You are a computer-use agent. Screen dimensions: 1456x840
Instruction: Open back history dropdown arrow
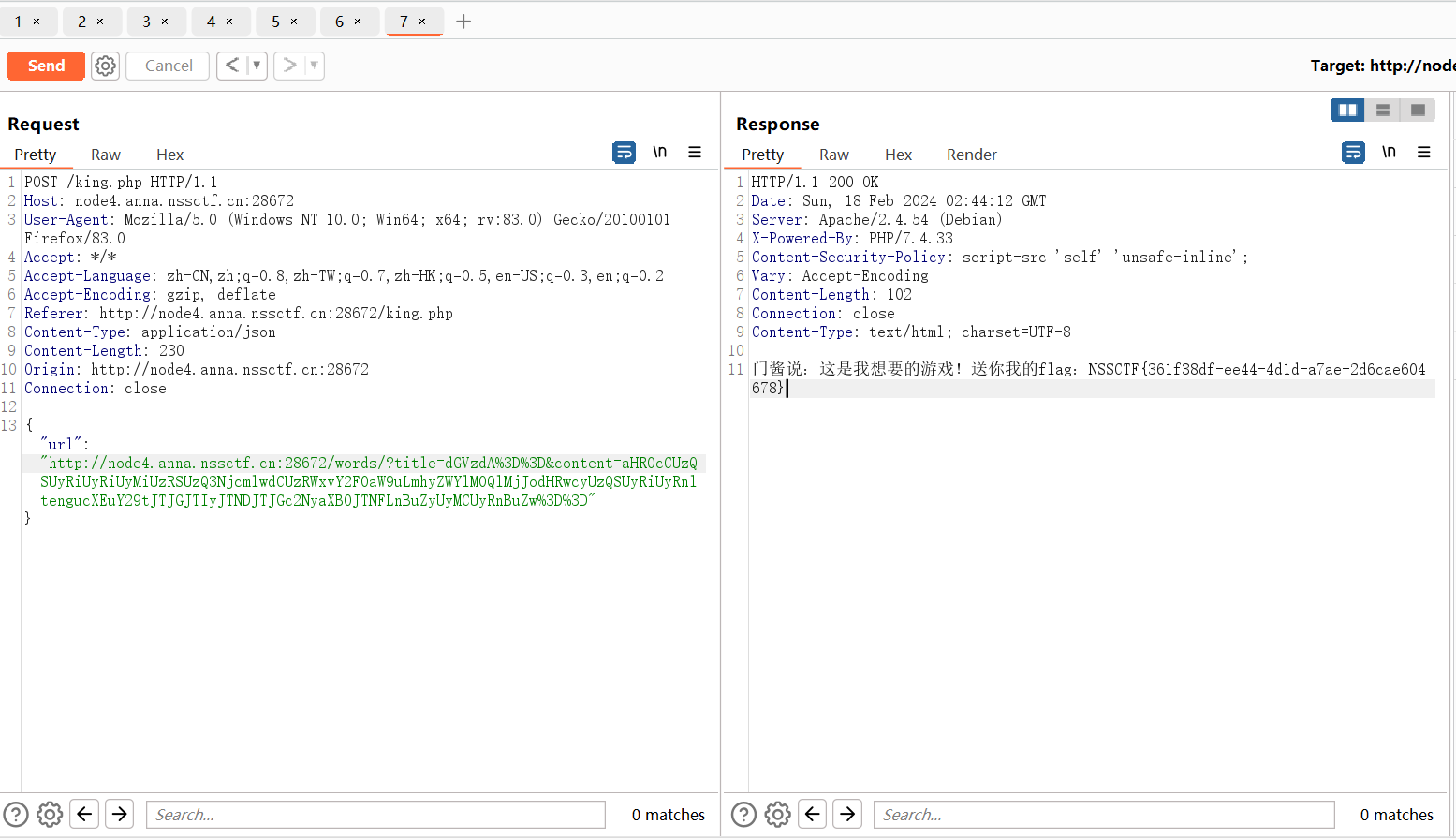[257, 66]
